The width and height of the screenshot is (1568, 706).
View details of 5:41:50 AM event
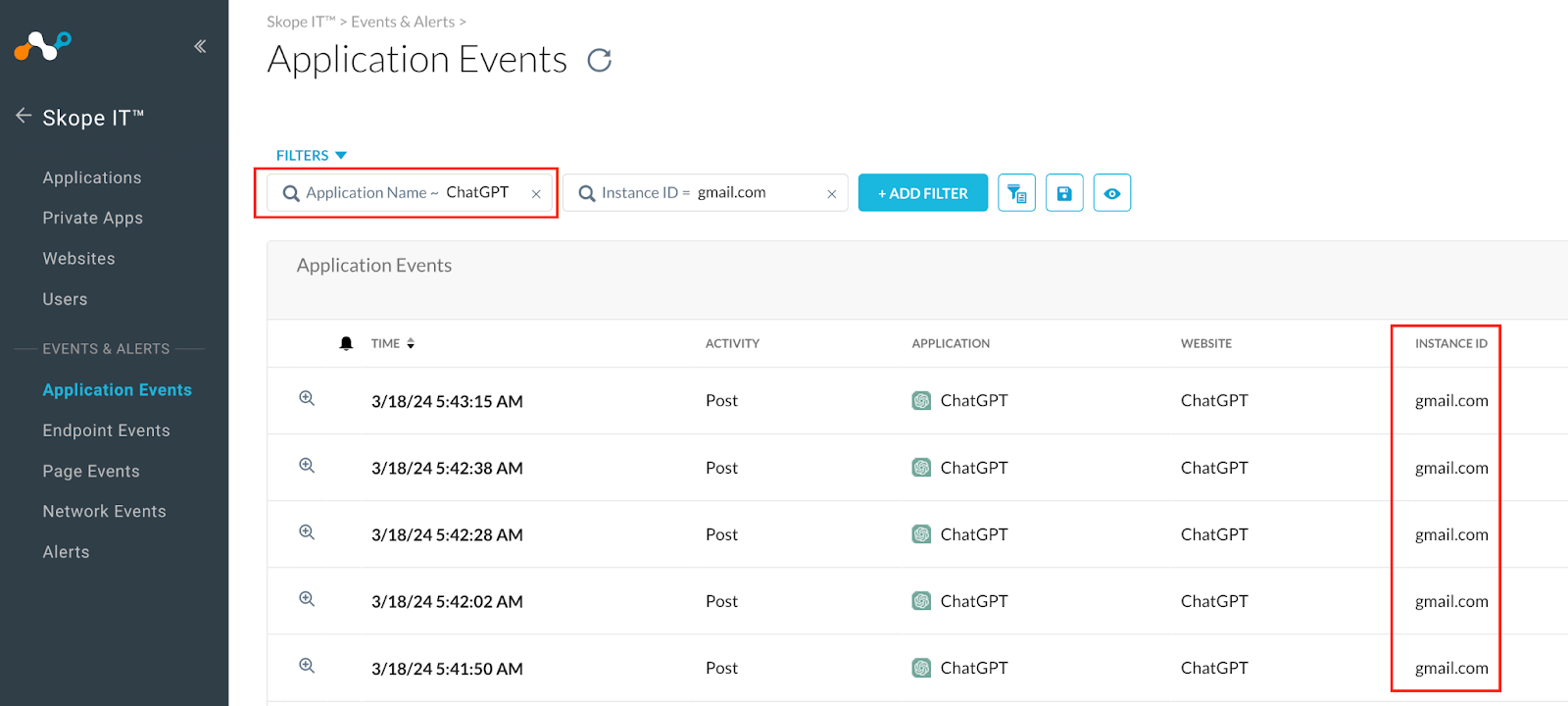(x=307, y=666)
